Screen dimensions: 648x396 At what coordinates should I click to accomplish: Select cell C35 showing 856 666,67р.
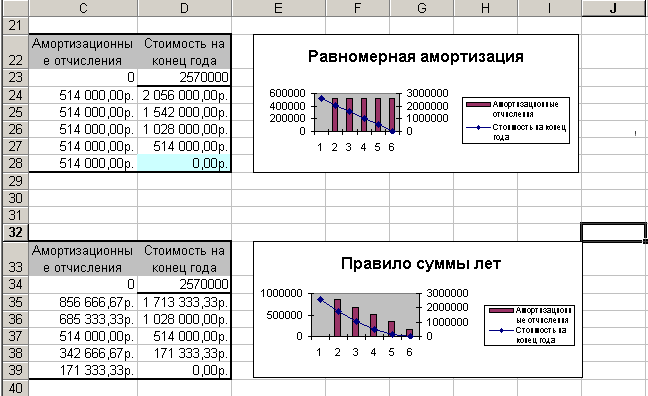pyautogui.click(x=83, y=302)
